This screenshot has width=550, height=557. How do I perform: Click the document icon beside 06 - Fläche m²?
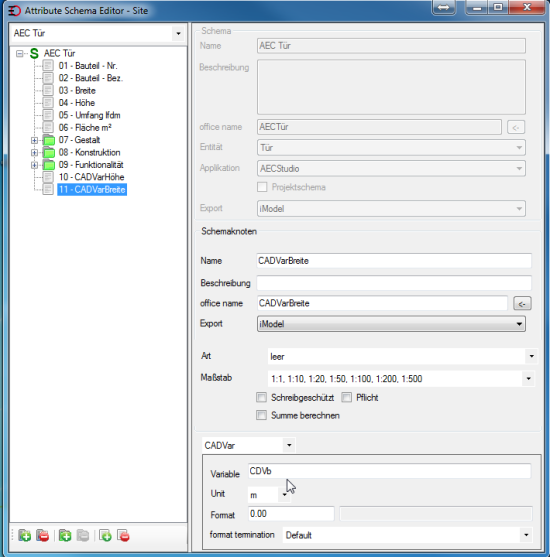tap(48, 128)
